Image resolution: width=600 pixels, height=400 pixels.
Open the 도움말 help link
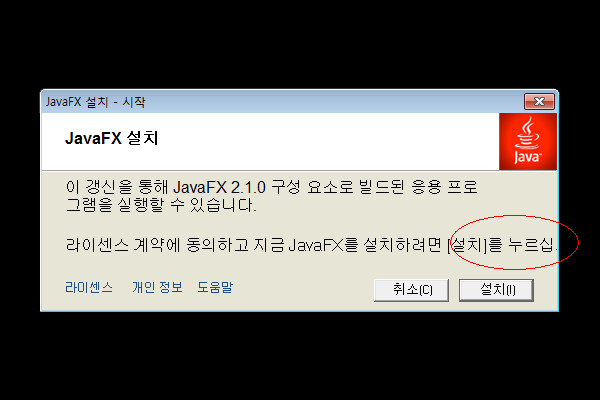(x=215, y=287)
